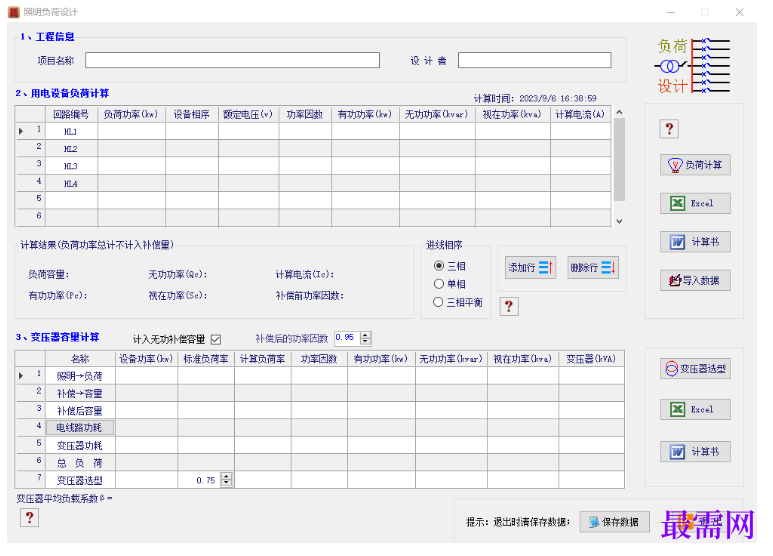Select the WL1 circuit row cell

71,132
